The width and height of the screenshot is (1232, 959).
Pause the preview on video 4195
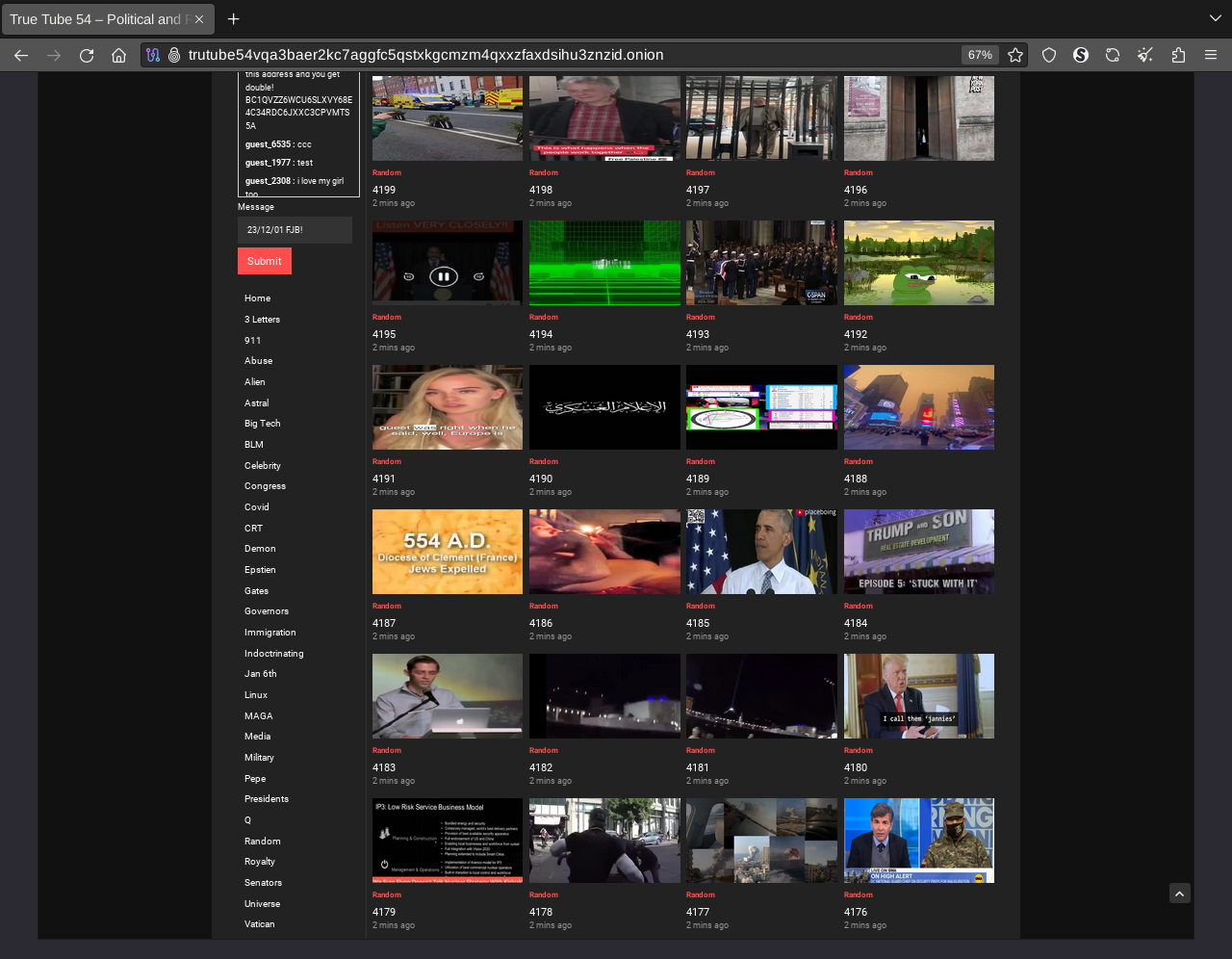click(444, 276)
